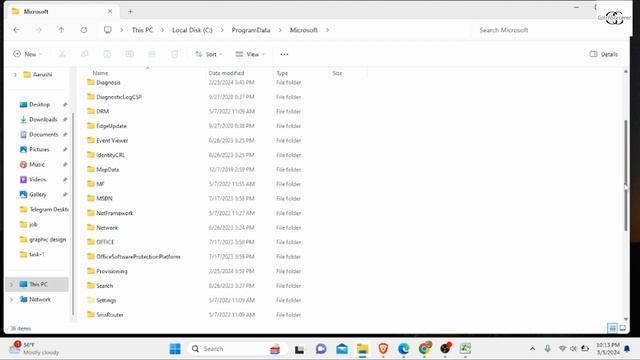The width and height of the screenshot is (640, 360).
Task: Open the Telegram Desktop sidebar folder
Action: 44,209
